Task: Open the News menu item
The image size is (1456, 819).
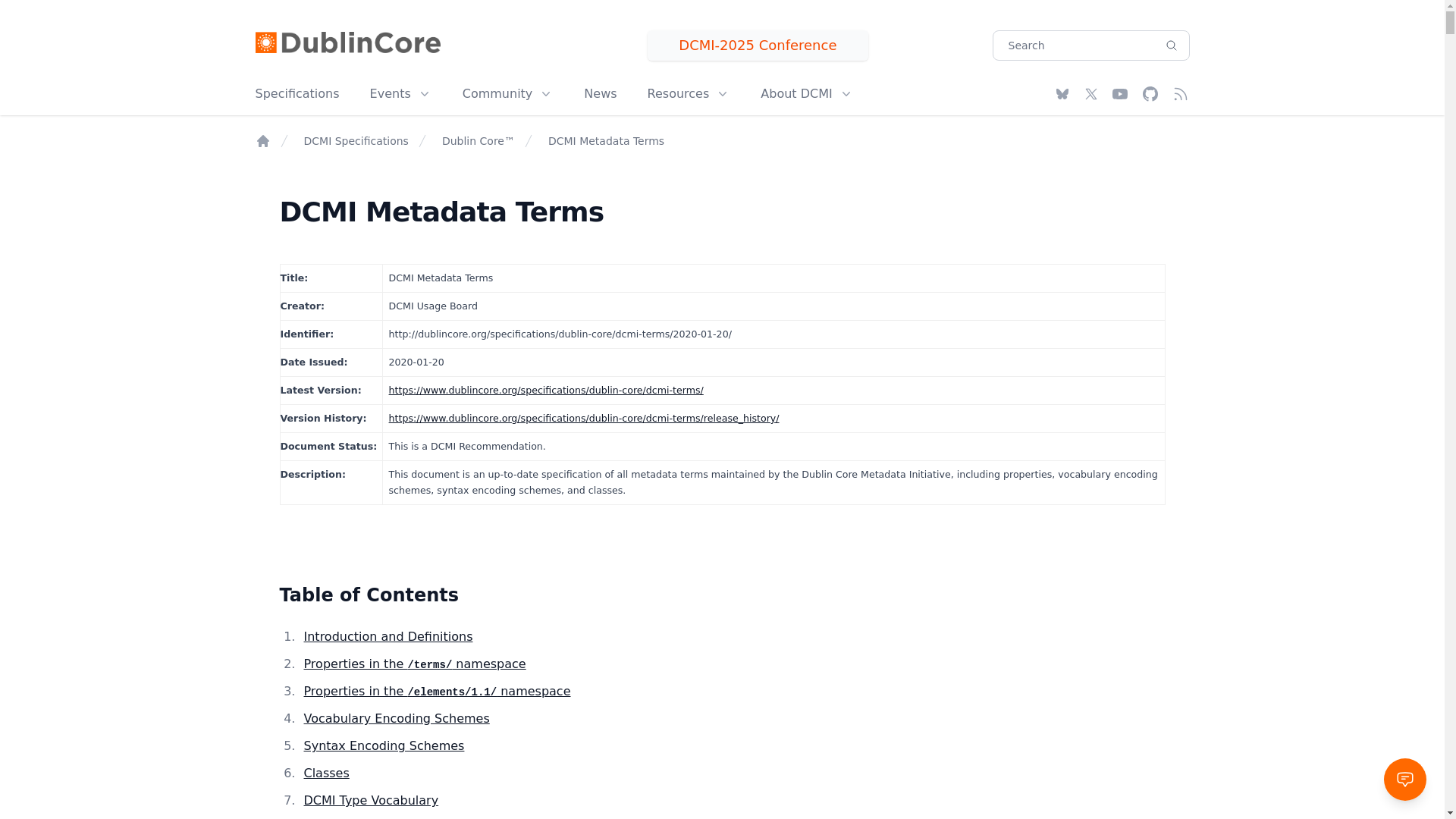Action: point(600,94)
